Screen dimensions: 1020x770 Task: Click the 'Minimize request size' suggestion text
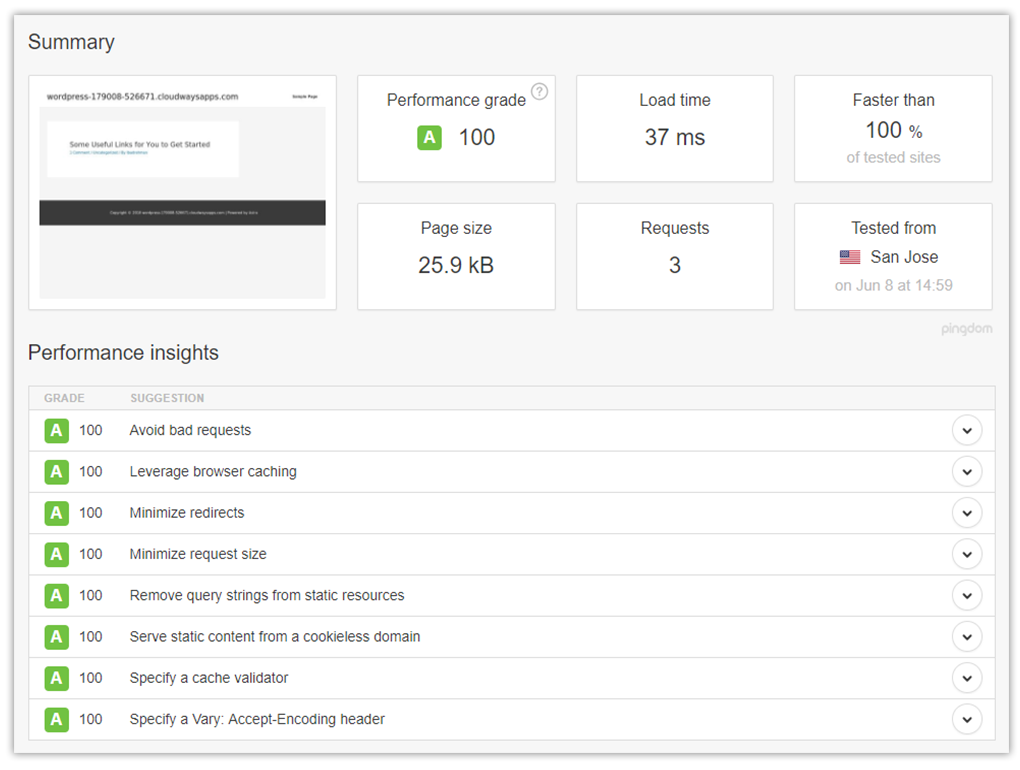(198, 554)
